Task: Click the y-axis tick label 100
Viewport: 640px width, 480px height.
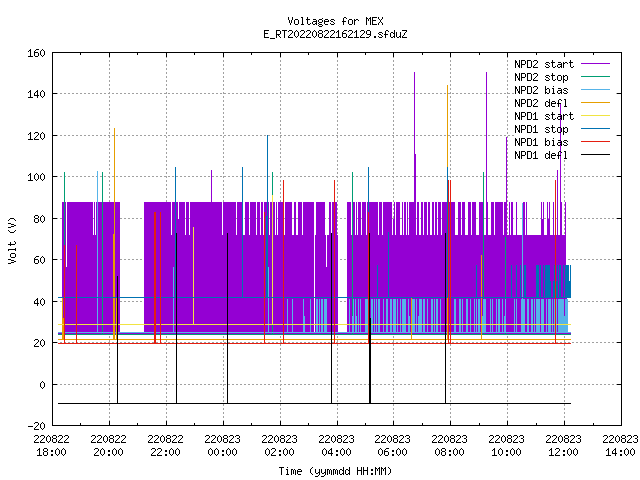Action: point(36,177)
